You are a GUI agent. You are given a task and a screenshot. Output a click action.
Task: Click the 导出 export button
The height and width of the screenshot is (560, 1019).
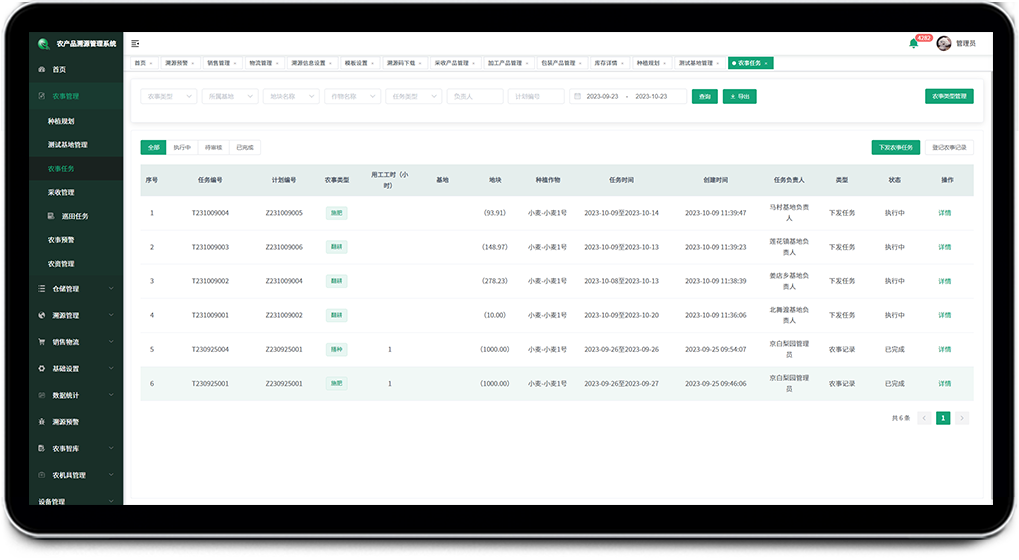click(740, 96)
